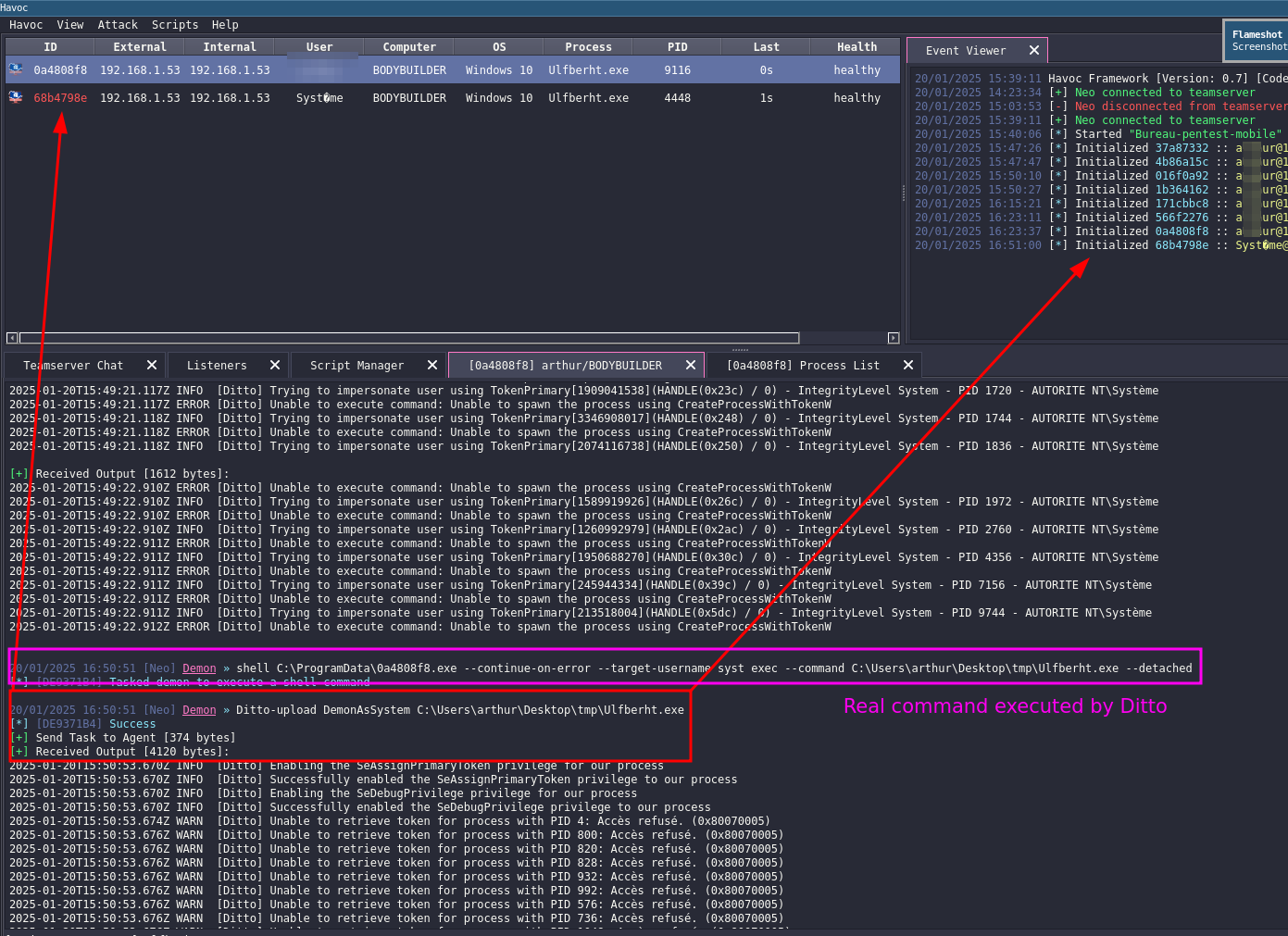Viewport: 1288px width, 936px height.
Task: Close the Process List tab
Action: (x=908, y=365)
